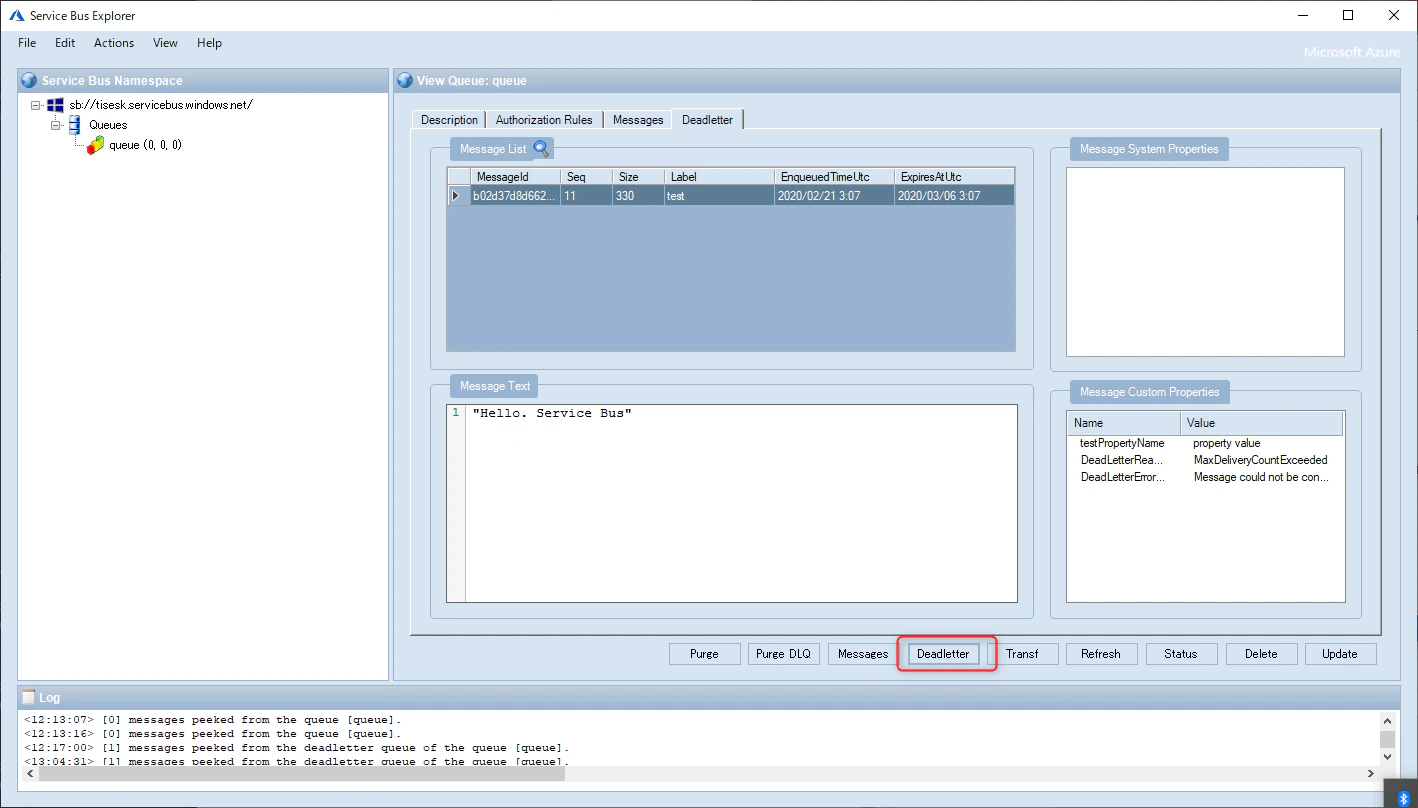
Task: Select the message ID cell b02d37d8d662...
Action: (514, 196)
